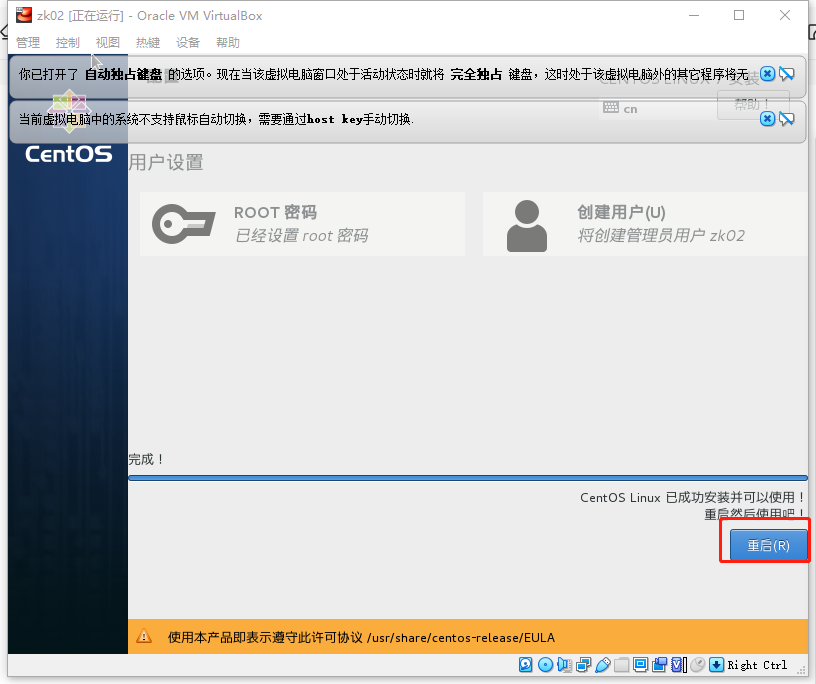Image resolution: width=816 pixels, height=684 pixels.
Task: Click the mouse integration status icon
Action: [698, 665]
